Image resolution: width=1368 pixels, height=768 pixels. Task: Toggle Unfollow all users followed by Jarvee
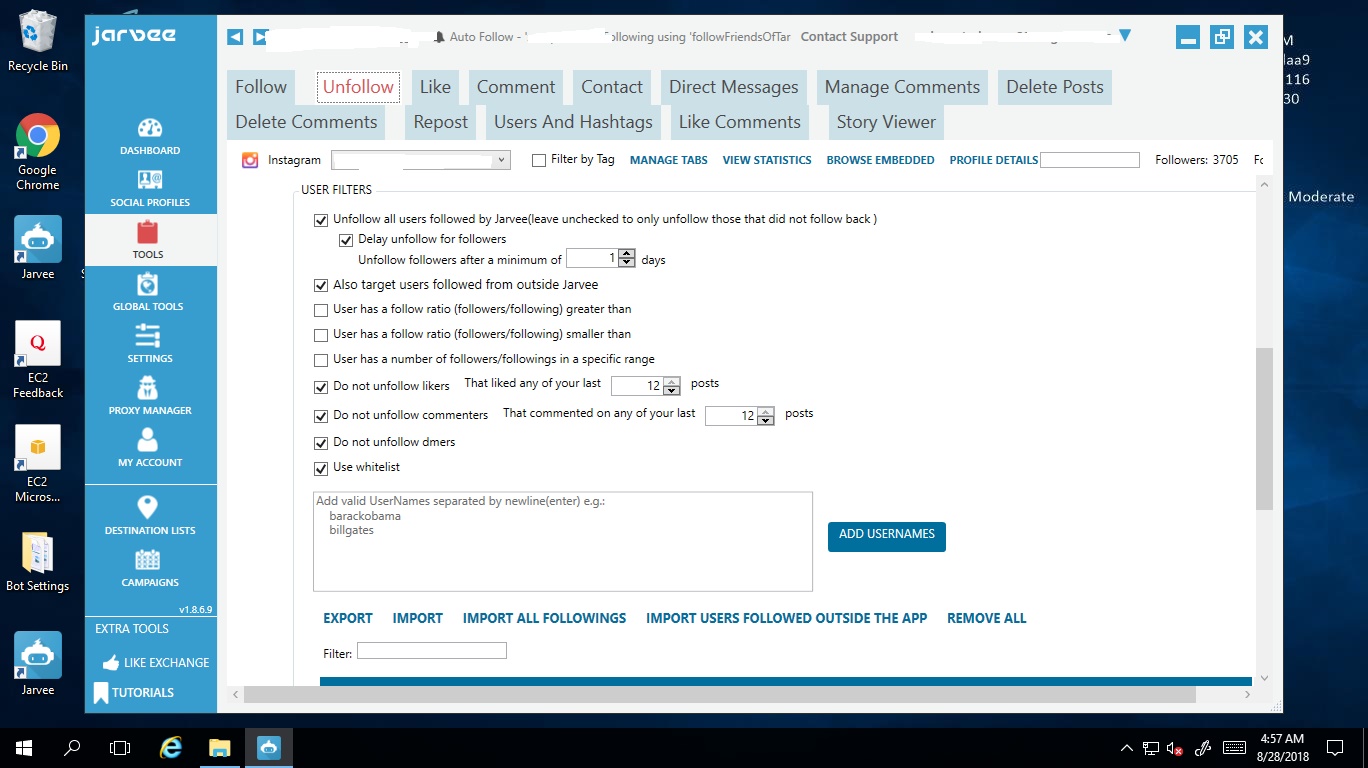point(321,220)
